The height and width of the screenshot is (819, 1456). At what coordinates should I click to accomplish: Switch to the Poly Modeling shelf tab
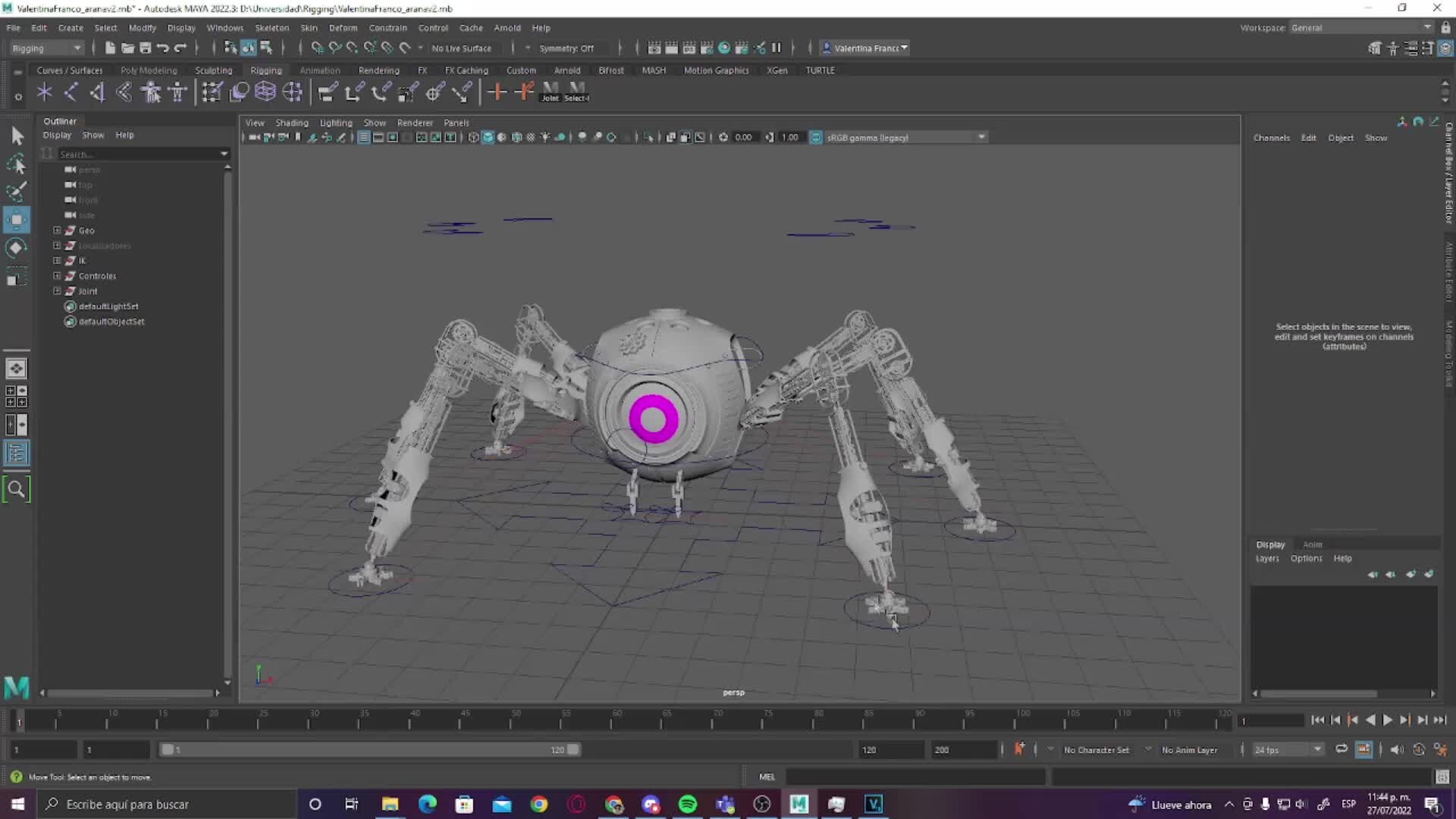(149, 70)
